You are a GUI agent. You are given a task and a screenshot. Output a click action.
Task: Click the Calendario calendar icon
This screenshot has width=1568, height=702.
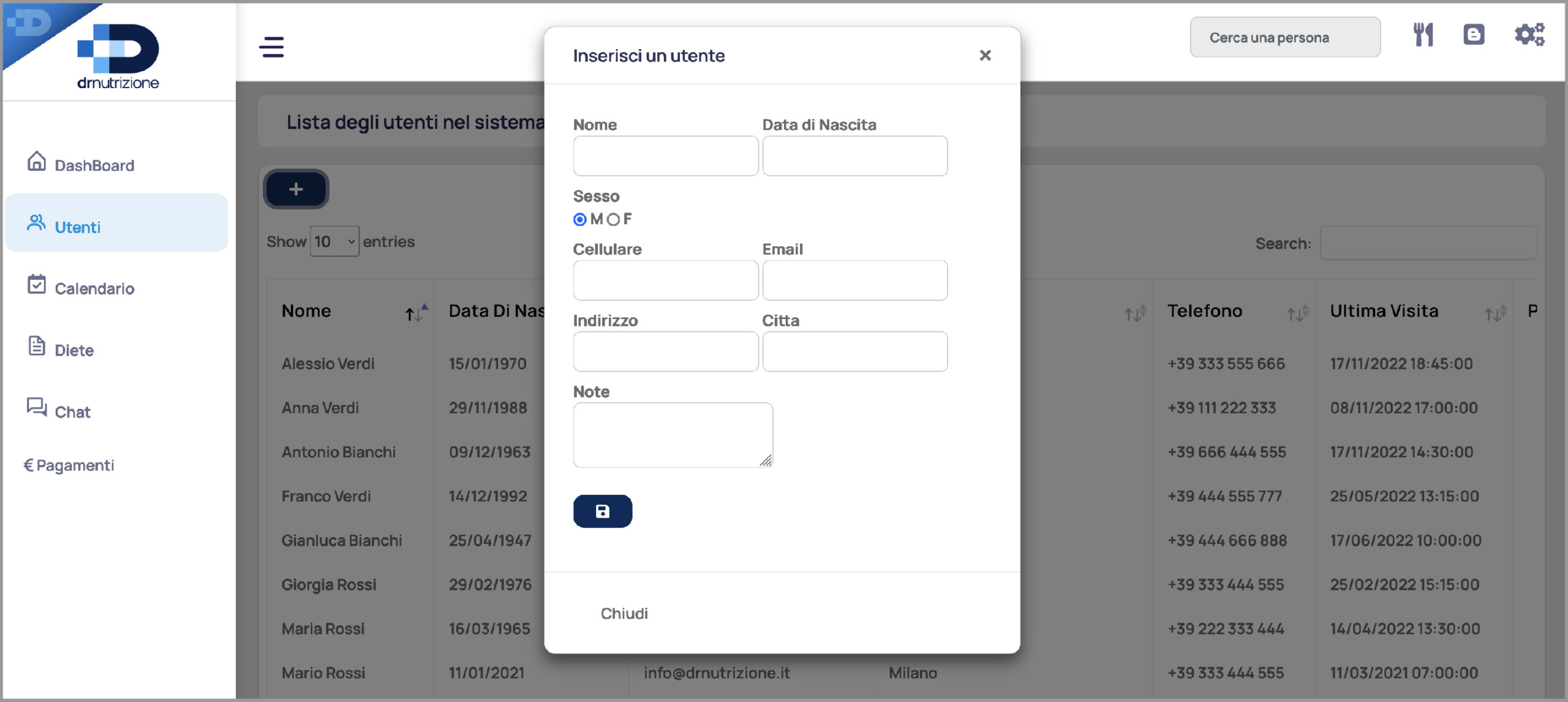tap(37, 284)
